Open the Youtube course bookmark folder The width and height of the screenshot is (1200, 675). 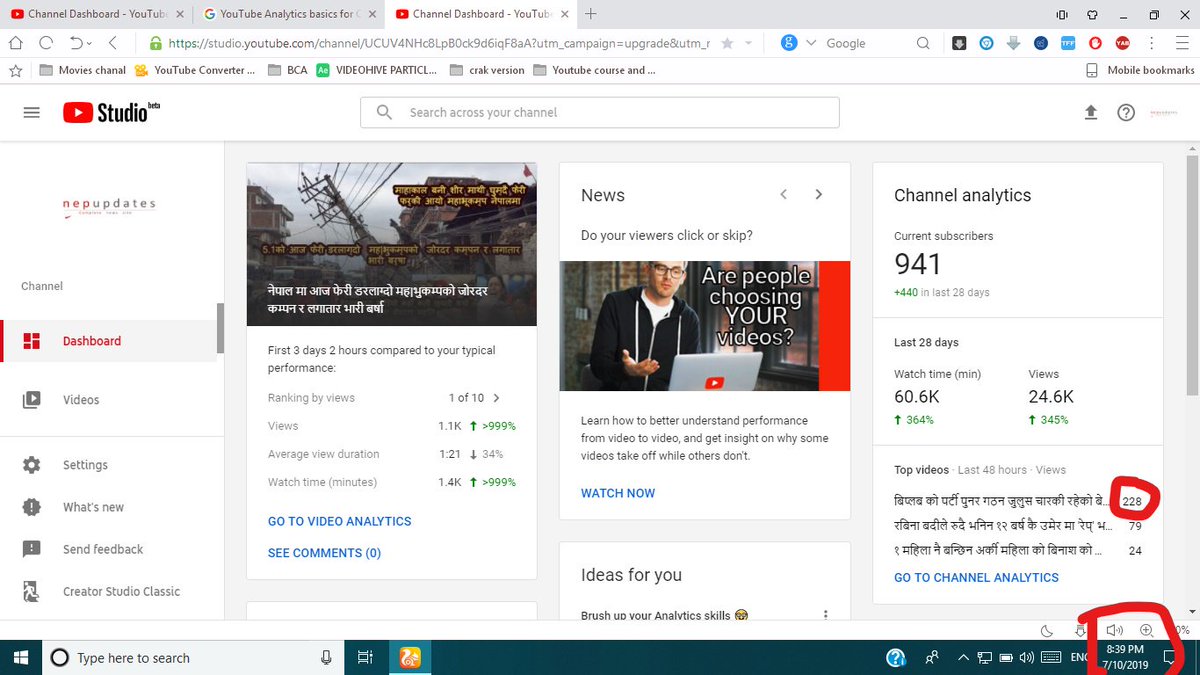(595, 70)
